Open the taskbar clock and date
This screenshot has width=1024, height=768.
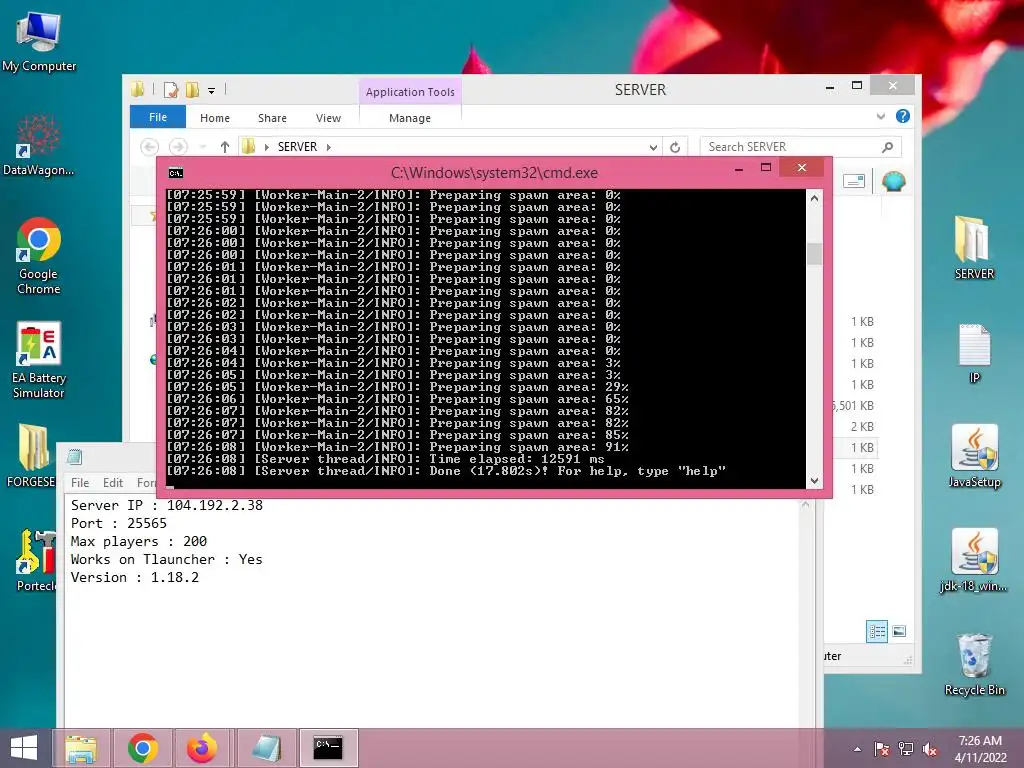[980, 749]
